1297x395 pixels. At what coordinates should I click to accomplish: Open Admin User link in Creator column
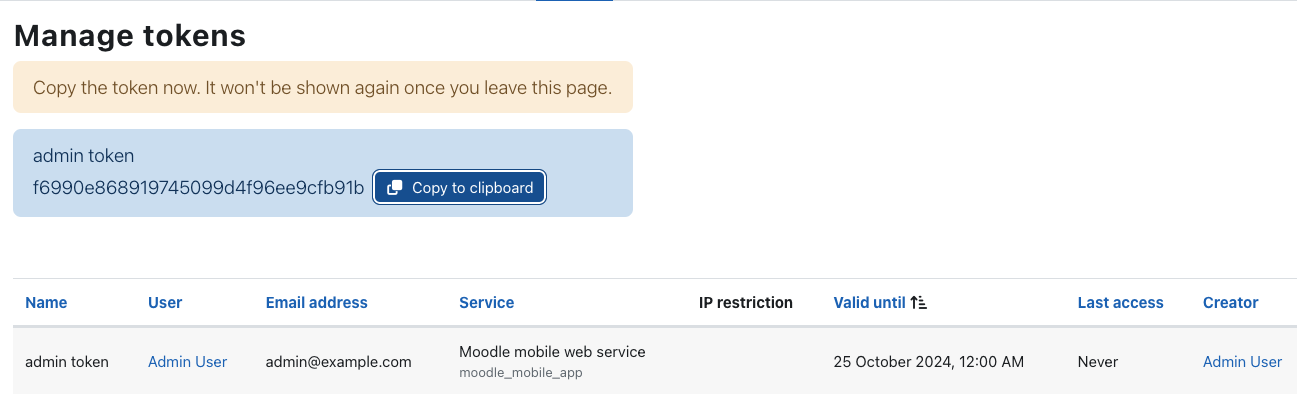pyautogui.click(x=1242, y=362)
